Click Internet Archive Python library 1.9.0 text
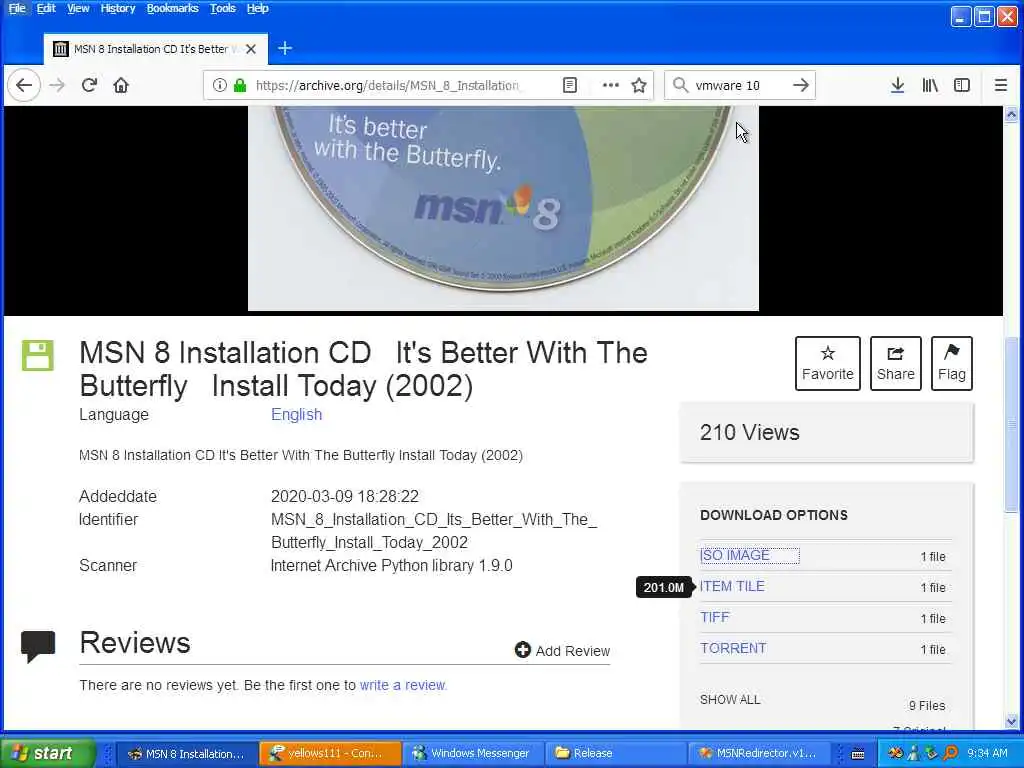Viewport: 1024px width, 768px height. [x=391, y=566]
